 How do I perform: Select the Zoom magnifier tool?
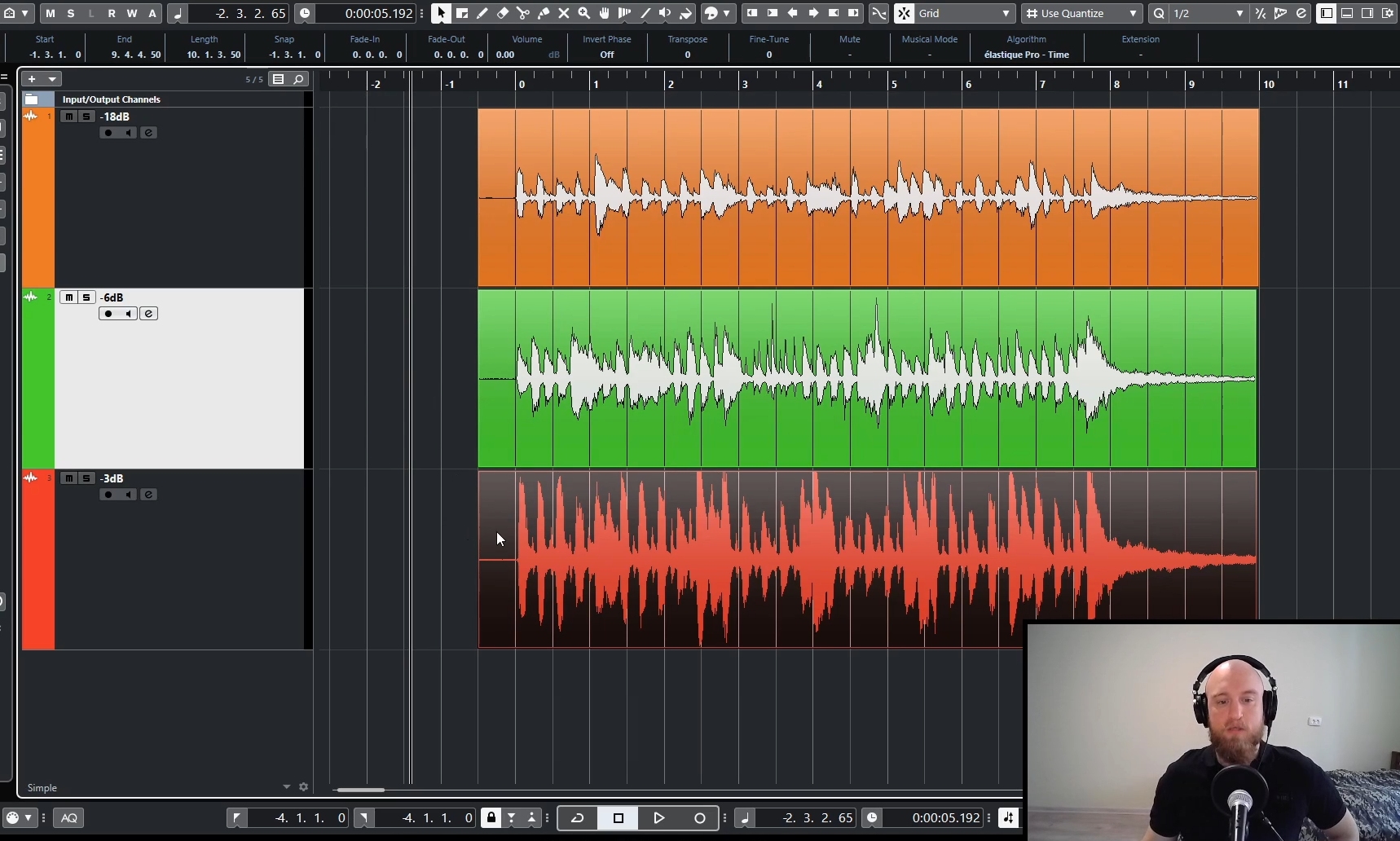click(584, 13)
